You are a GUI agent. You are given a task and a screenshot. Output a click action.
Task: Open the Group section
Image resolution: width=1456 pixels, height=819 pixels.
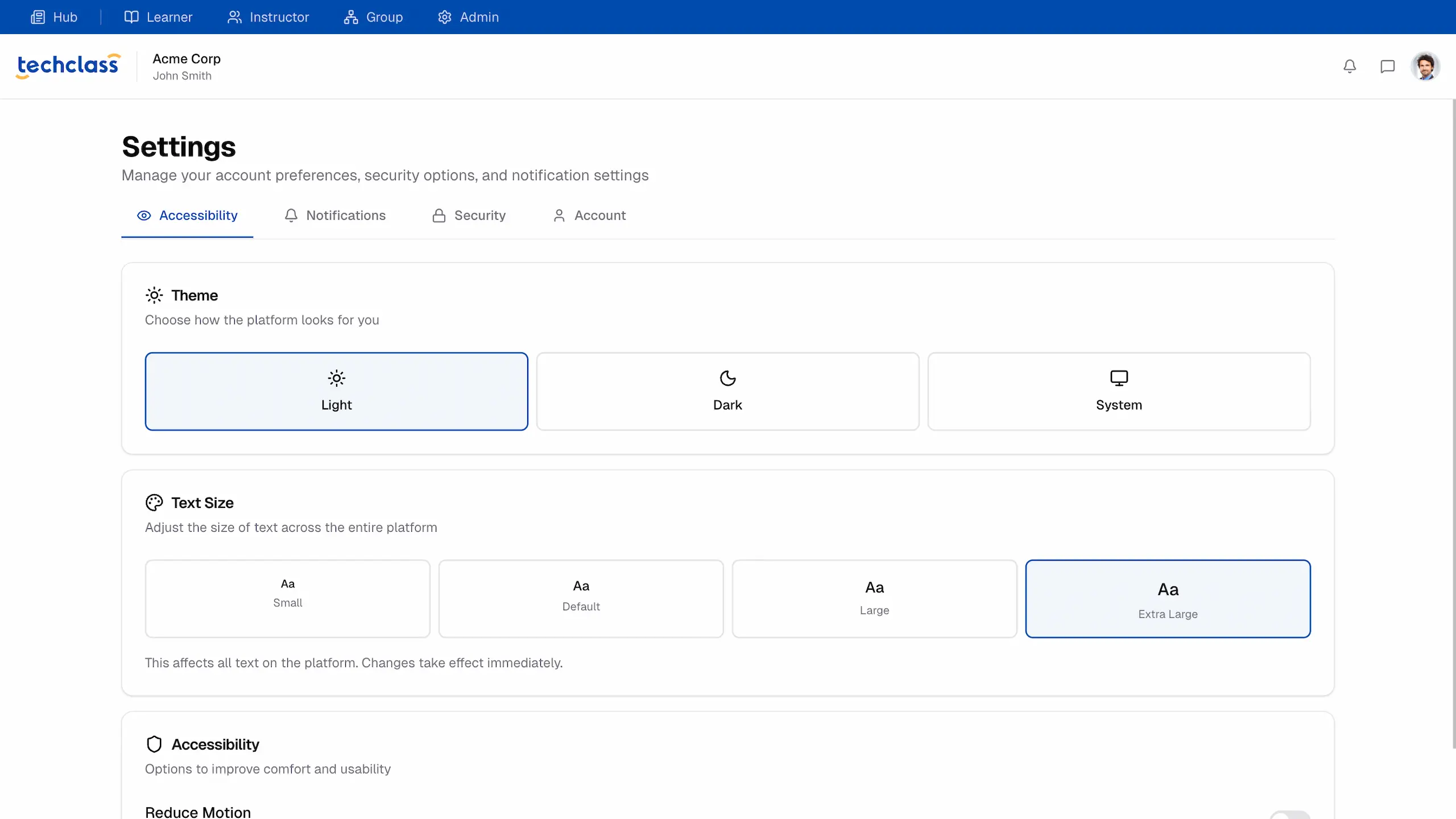point(373,17)
